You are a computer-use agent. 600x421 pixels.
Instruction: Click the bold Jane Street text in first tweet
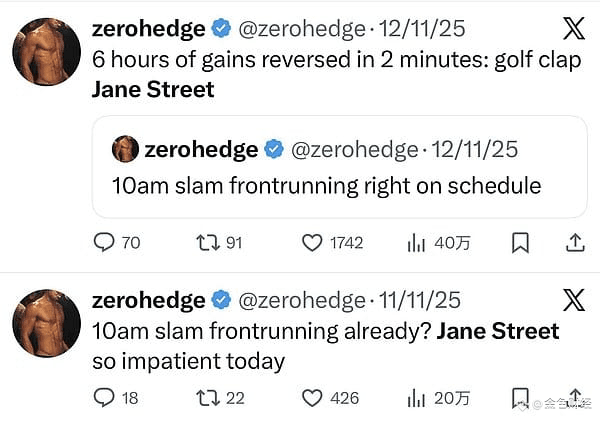(x=153, y=90)
